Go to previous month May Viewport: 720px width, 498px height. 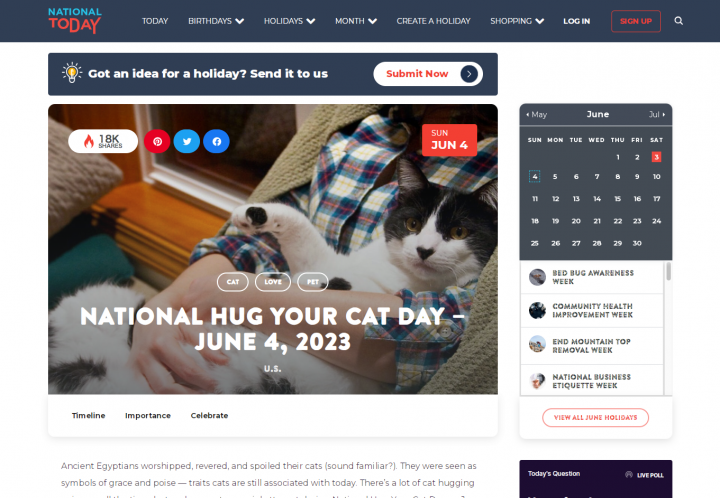(536, 114)
